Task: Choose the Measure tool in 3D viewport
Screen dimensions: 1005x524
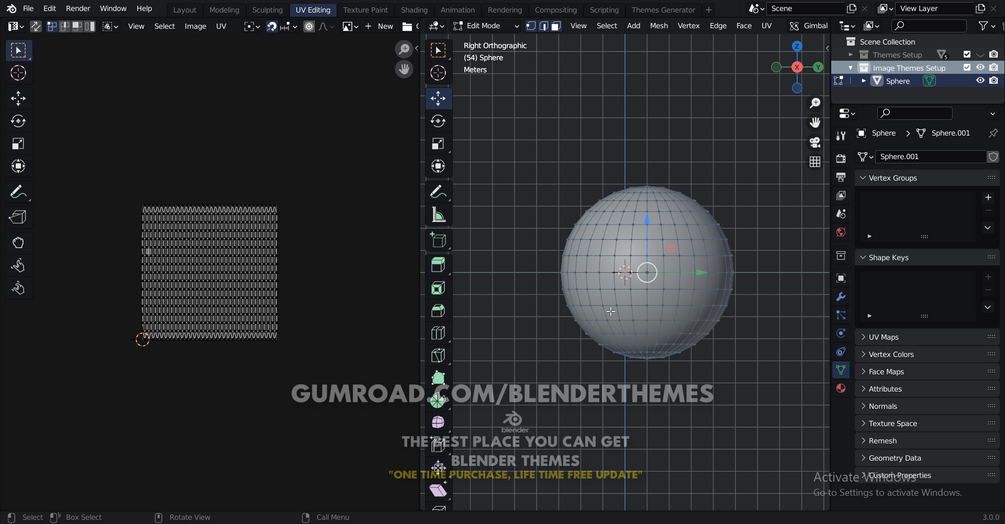Action: pyautogui.click(x=438, y=215)
